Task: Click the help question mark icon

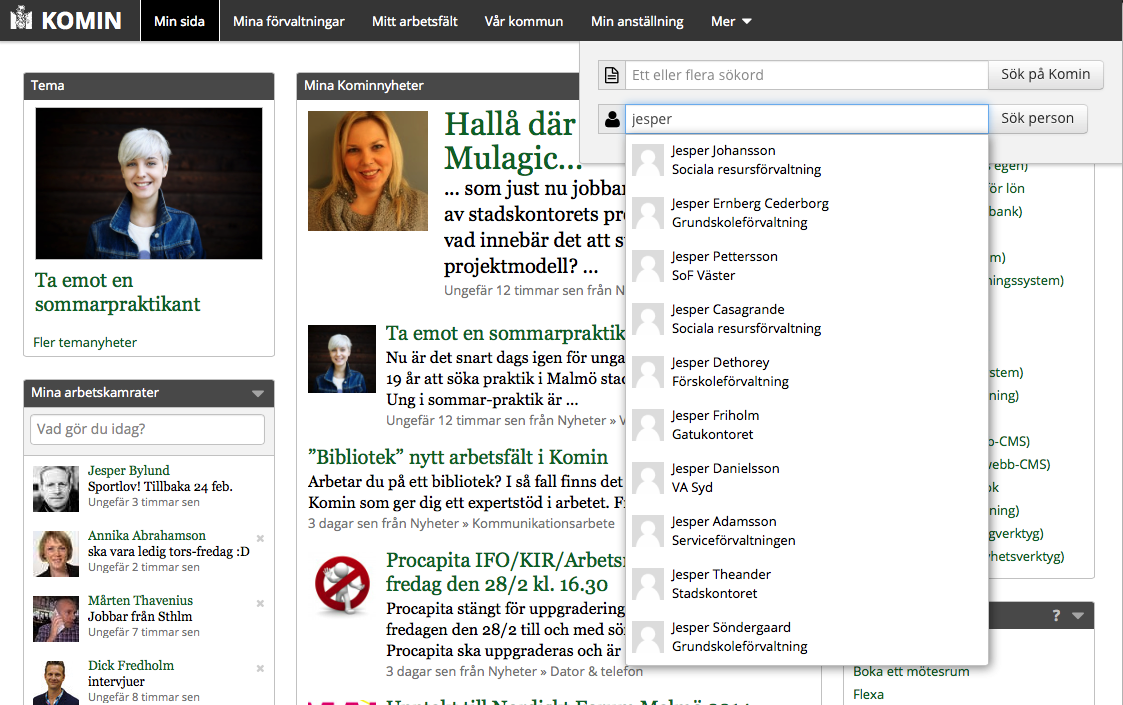Action: tap(1056, 616)
